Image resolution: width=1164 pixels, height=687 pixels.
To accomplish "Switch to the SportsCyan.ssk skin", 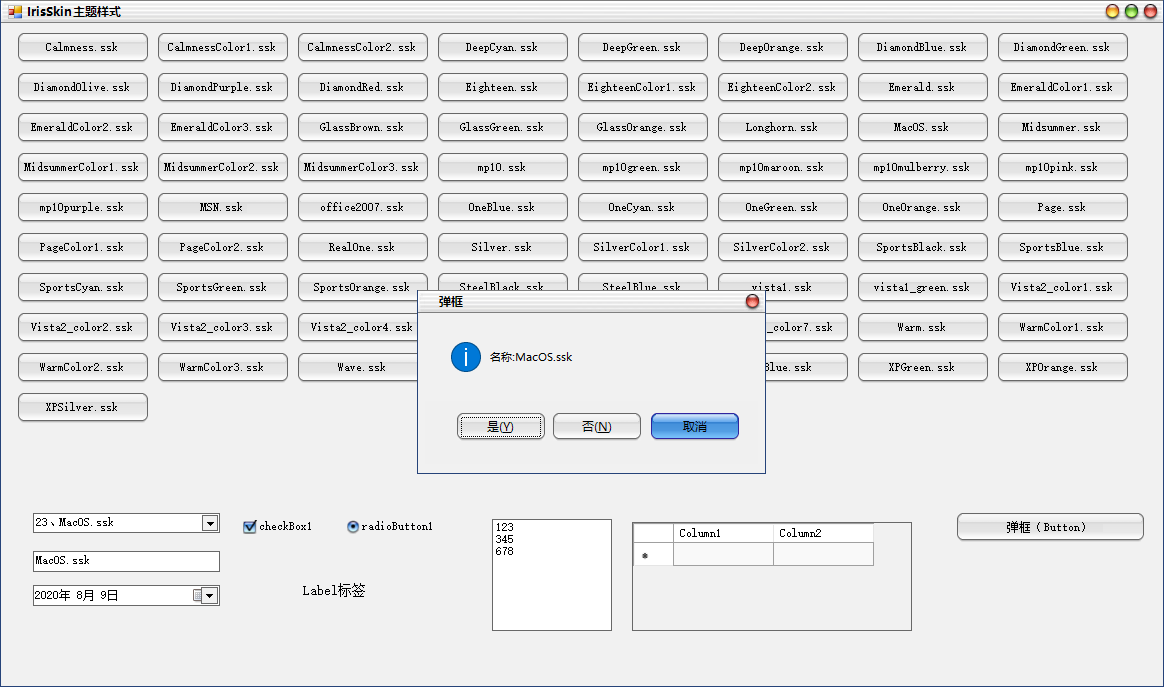I will [82, 287].
